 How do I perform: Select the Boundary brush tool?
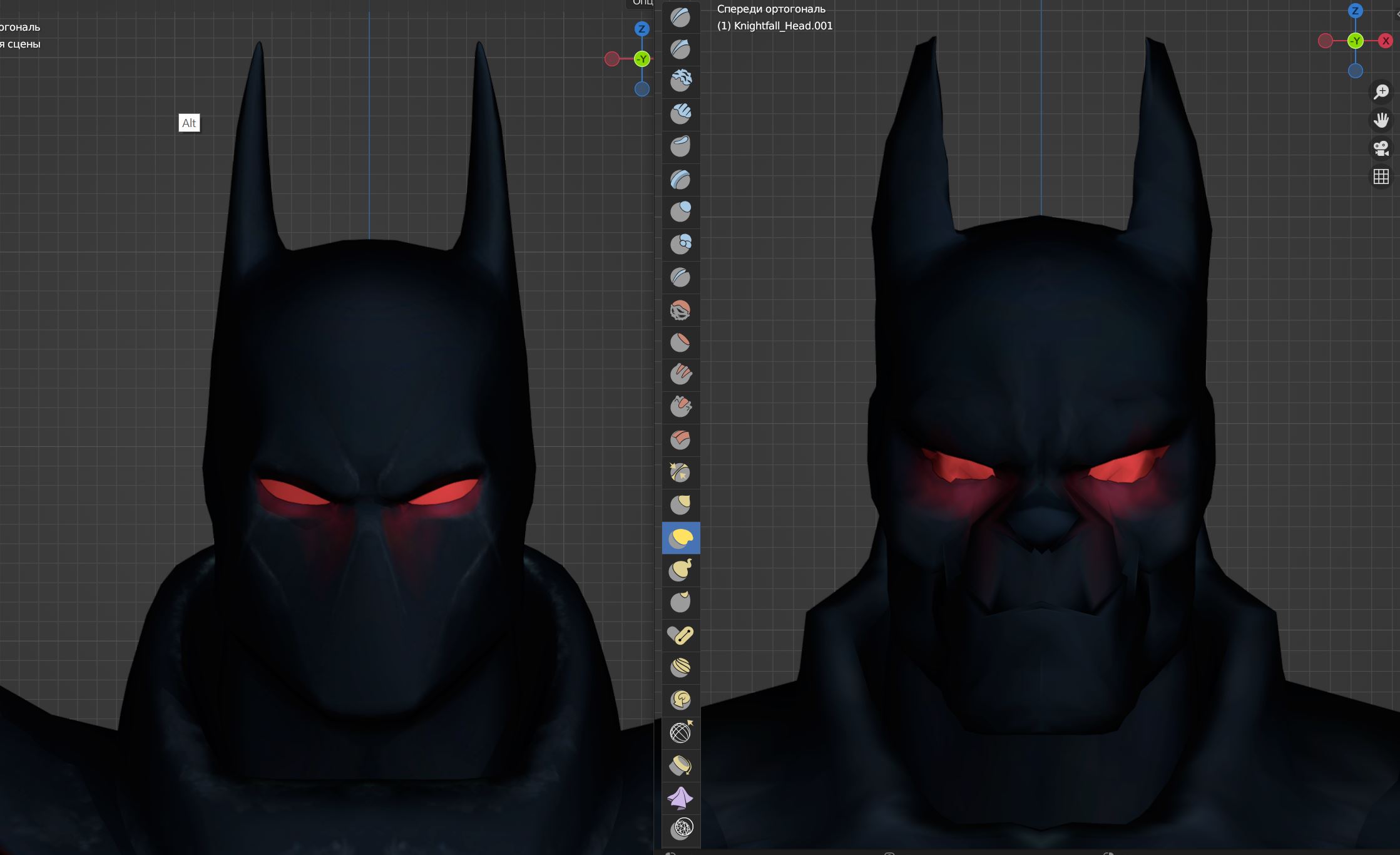[x=680, y=765]
